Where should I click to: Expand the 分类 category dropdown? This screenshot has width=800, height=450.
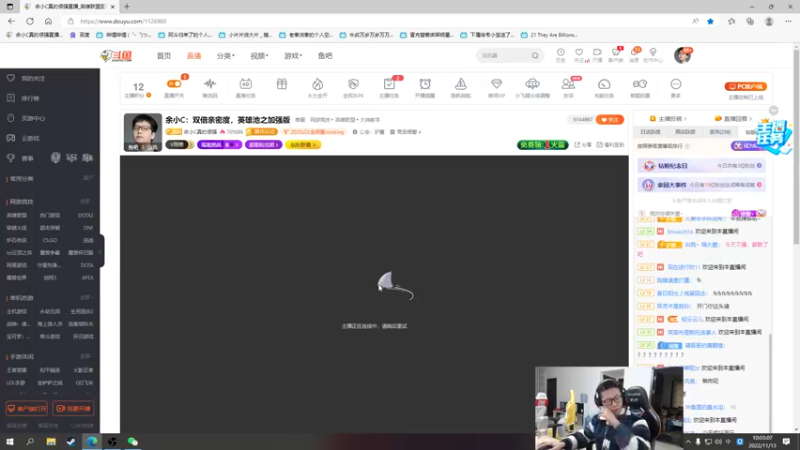(x=226, y=56)
